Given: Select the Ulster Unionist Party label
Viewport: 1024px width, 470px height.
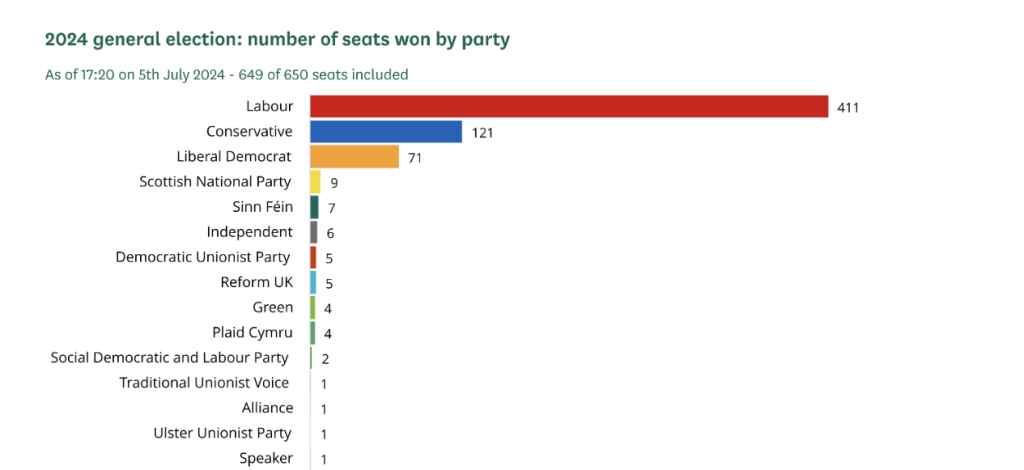Looking at the screenshot, I should click(222, 433).
